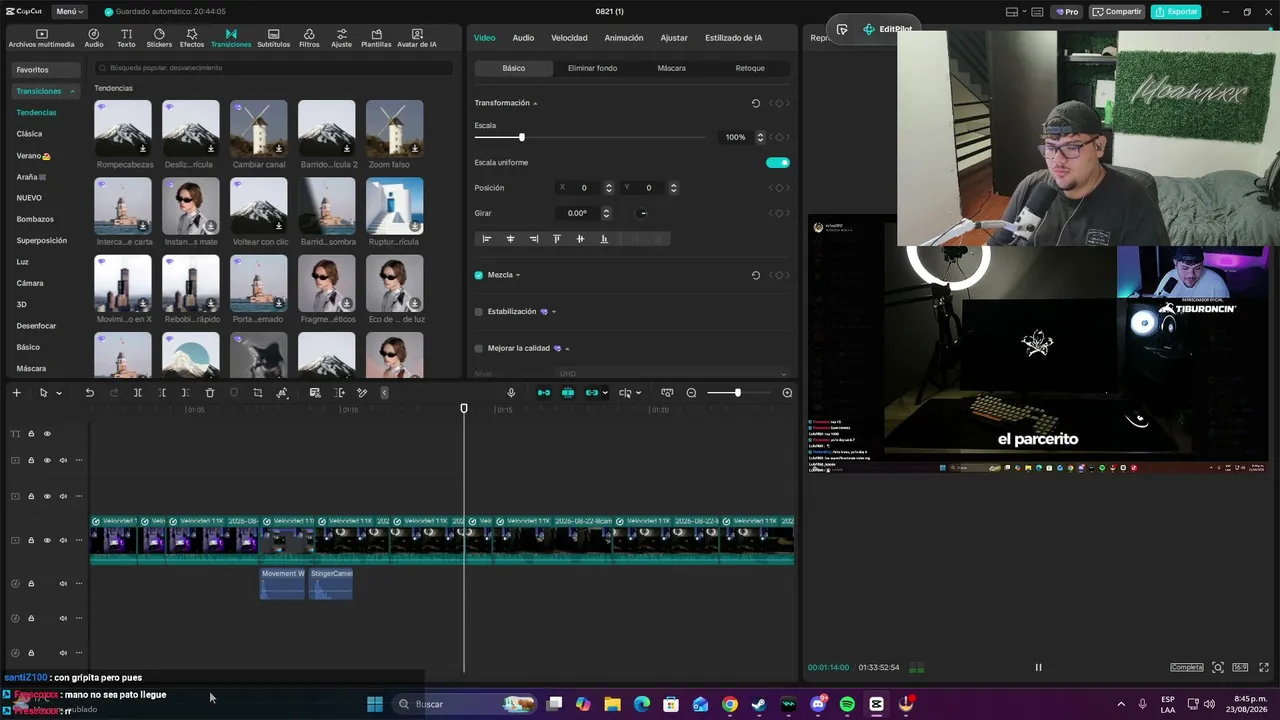1280x720 pixels.
Task: Open the selection tool mode dropdown
Action: click(58, 393)
